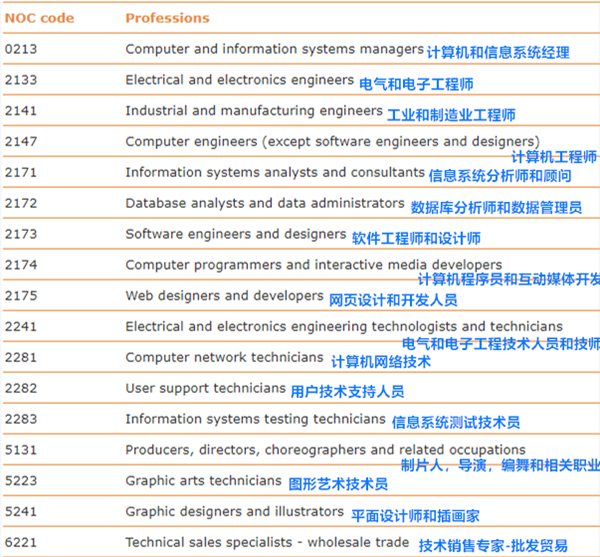
Task: Click the Professions column header
Action: pyautogui.click(x=167, y=18)
